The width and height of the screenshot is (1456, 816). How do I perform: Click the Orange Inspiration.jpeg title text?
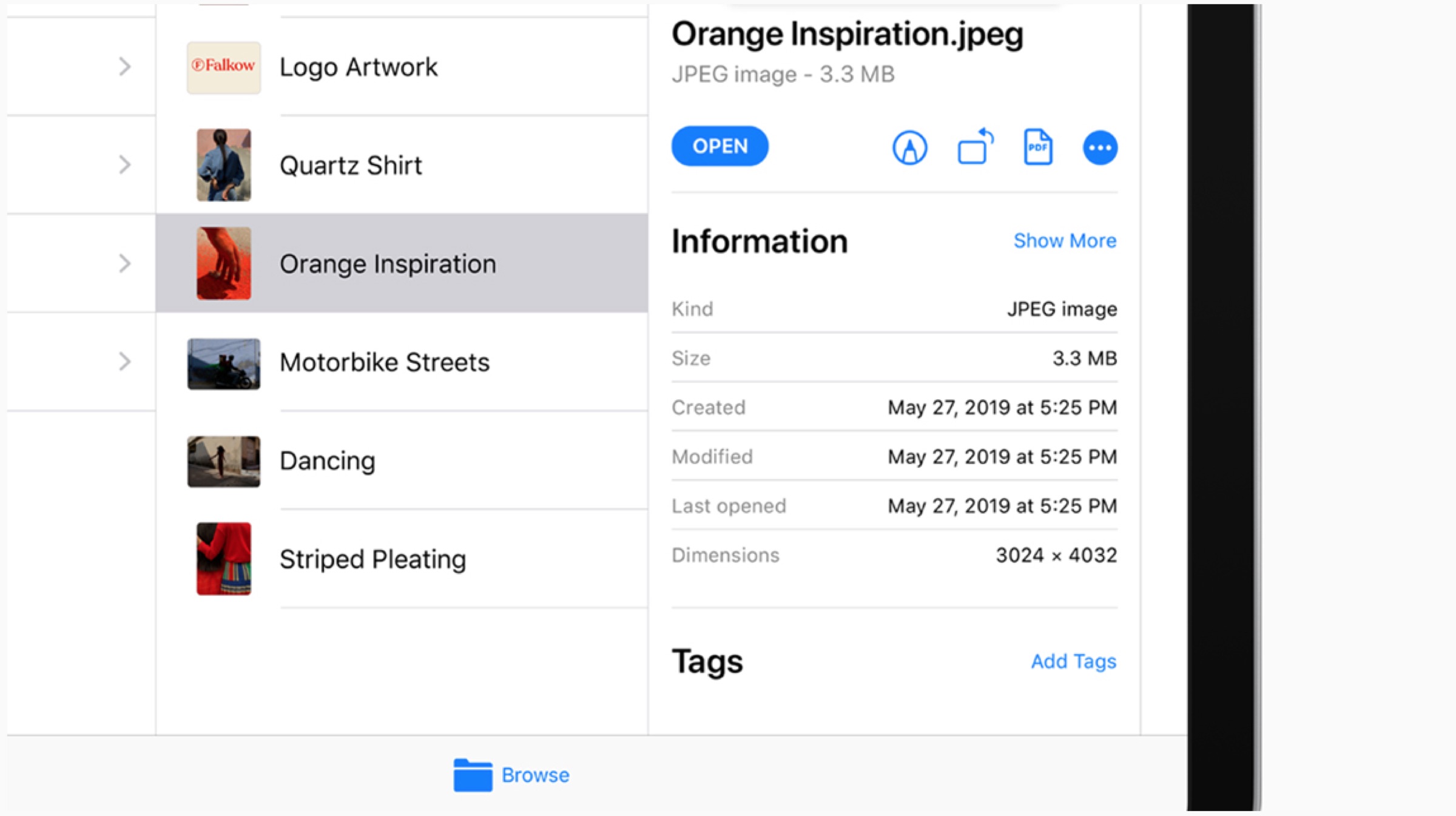coord(847,34)
